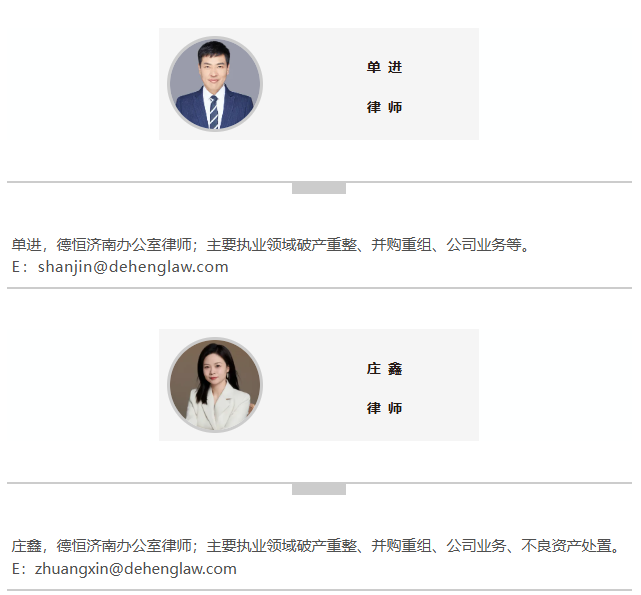Open the zhuangxin@dehenglaw.com email link

136,569
